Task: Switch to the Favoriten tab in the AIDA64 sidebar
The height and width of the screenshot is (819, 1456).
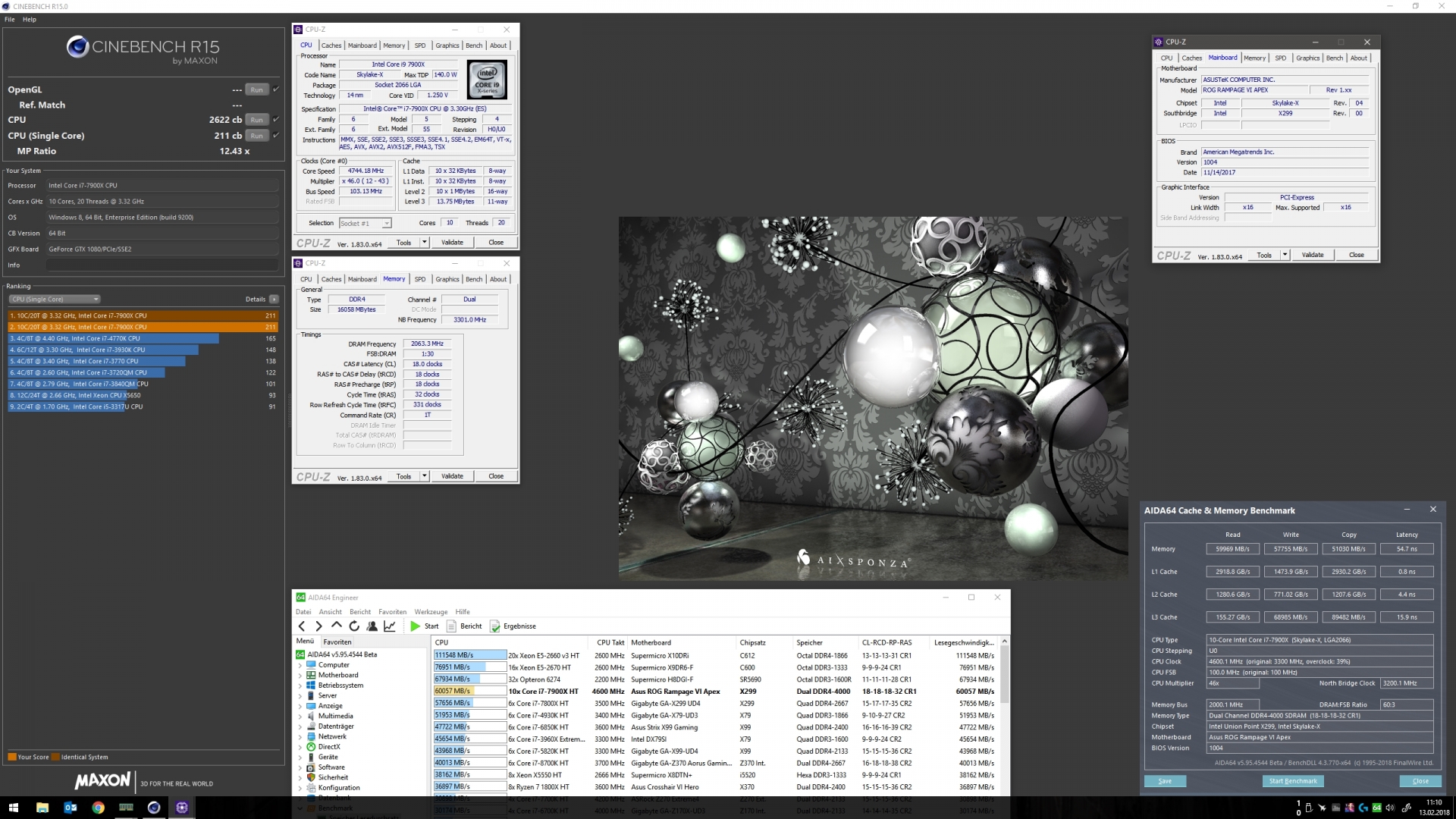Action: tap(337, 642)
